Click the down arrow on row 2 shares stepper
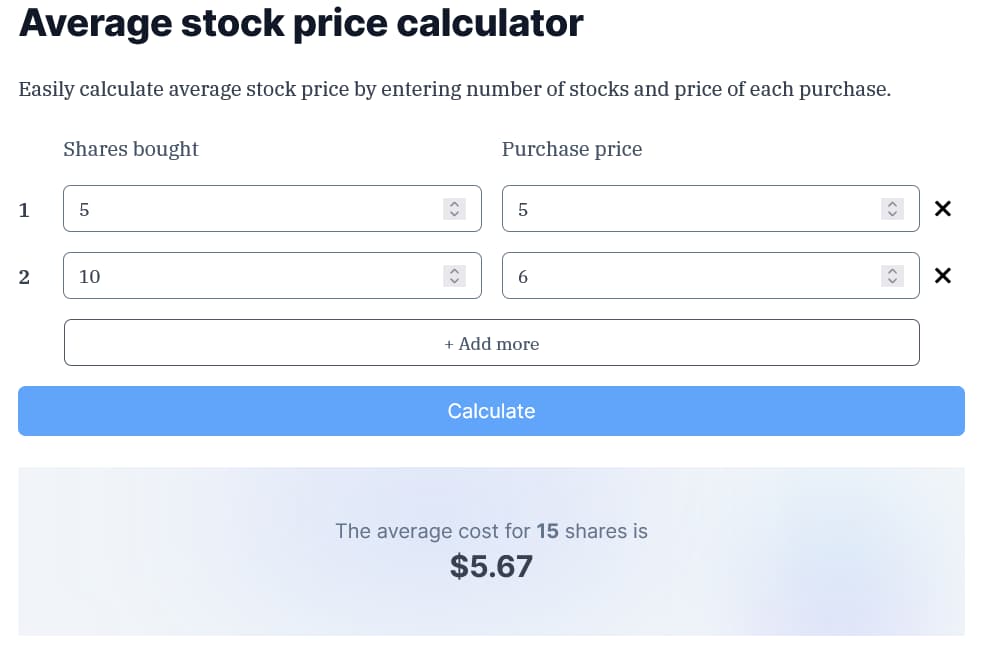The image size is (981, 662). (x=454, y=281)
